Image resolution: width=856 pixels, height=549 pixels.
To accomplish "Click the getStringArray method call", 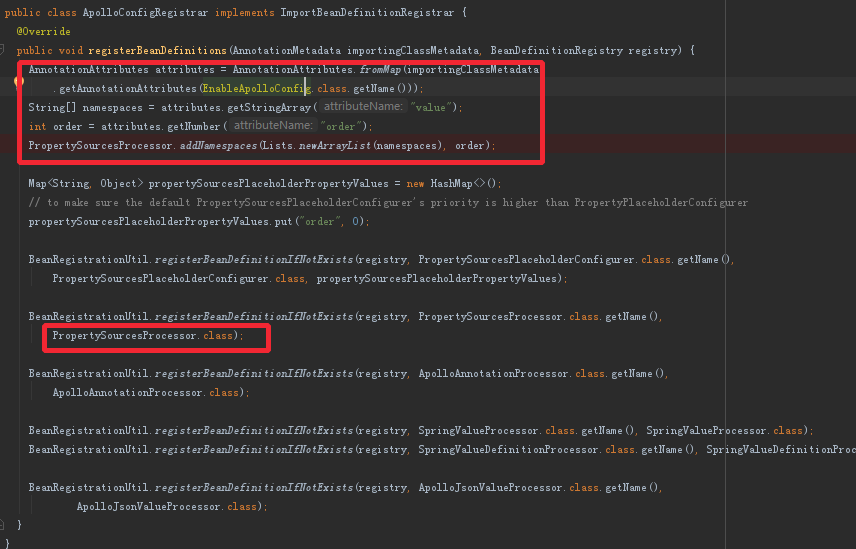I will pyautogui.click(x=269, y=108).
